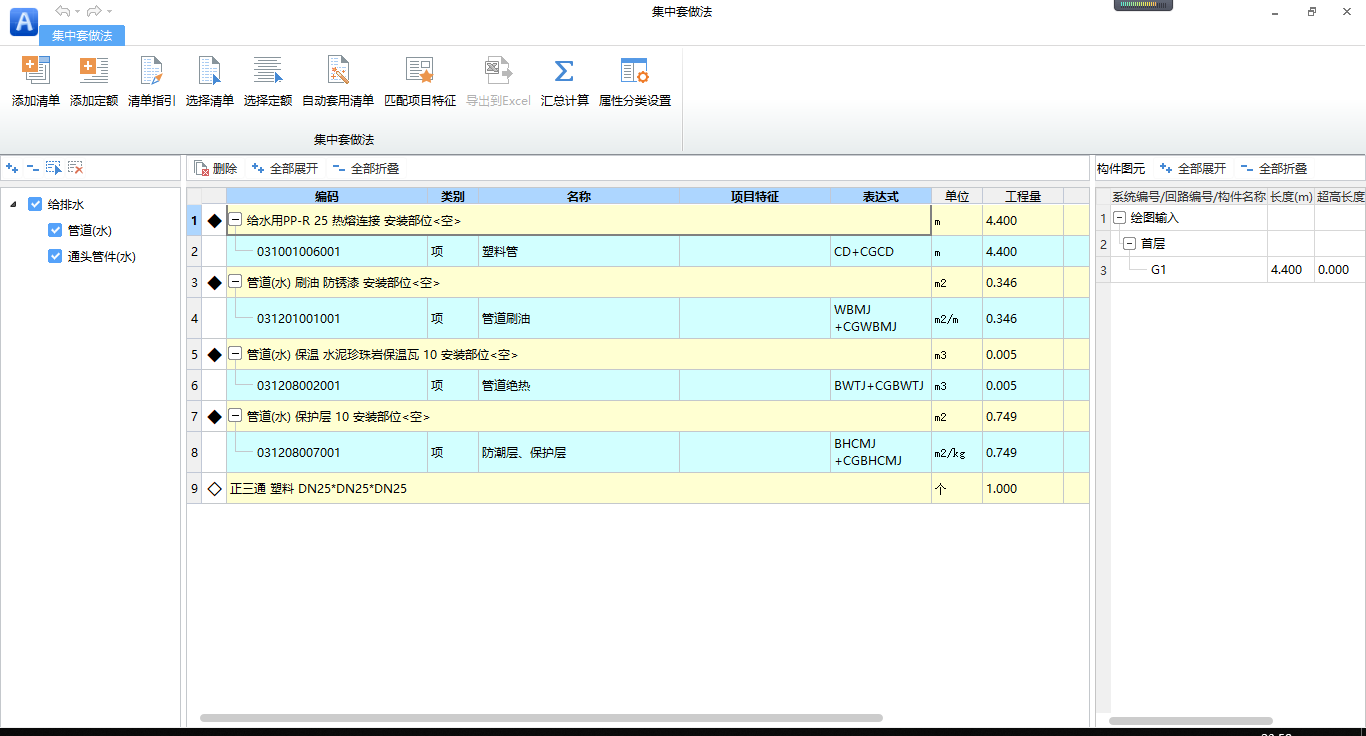Uncheck the 给排水 checkbox
The height and width of the screenshot is (736, 1366).
35,204
